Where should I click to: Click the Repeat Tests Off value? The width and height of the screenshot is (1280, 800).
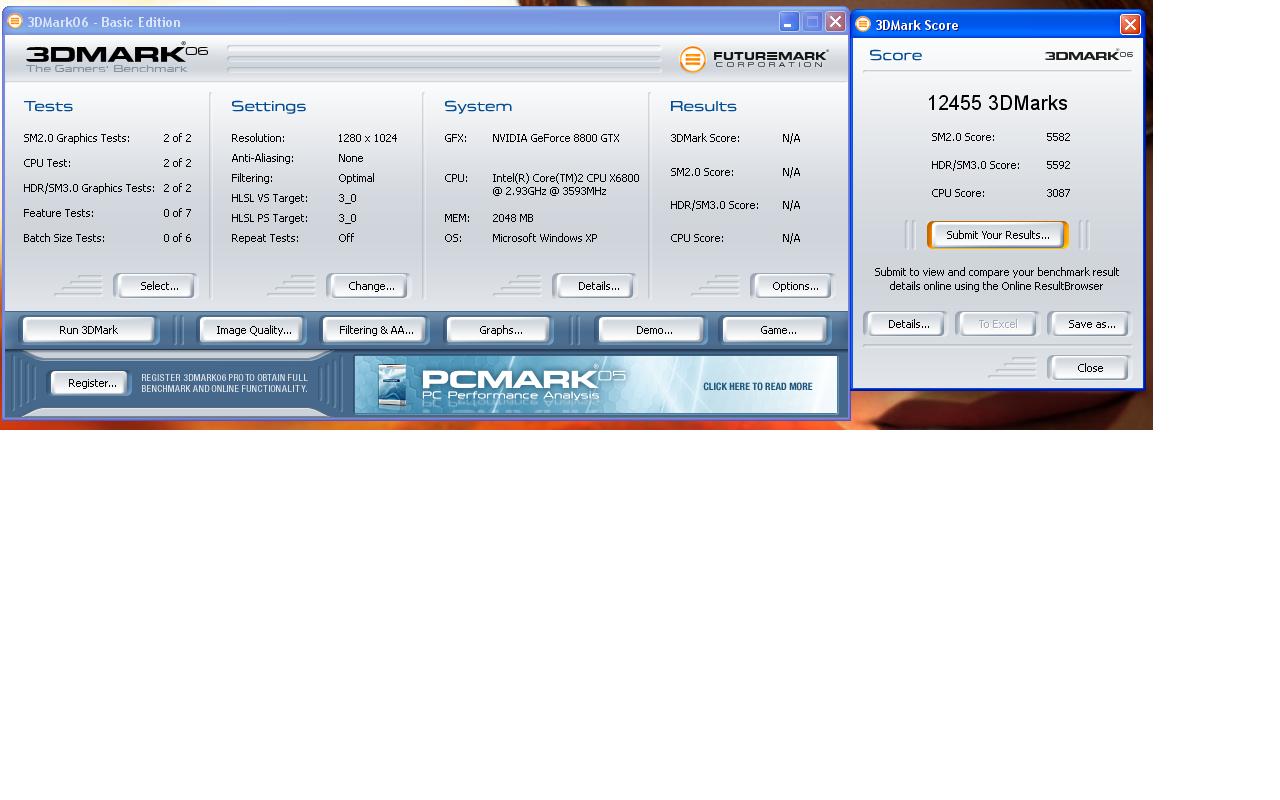tap(346, 238)
